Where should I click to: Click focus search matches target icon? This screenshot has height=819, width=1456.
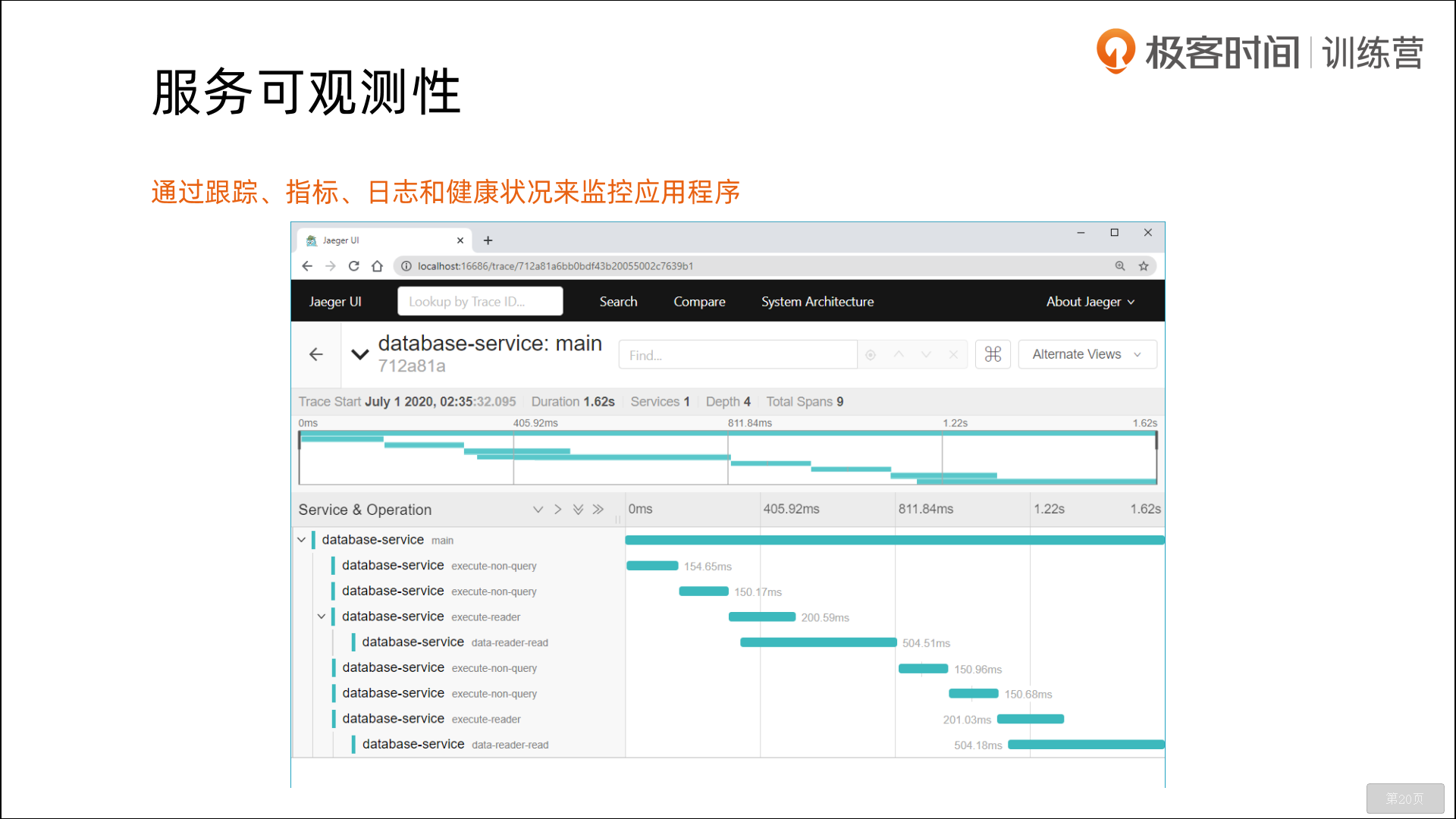(871, 355)
